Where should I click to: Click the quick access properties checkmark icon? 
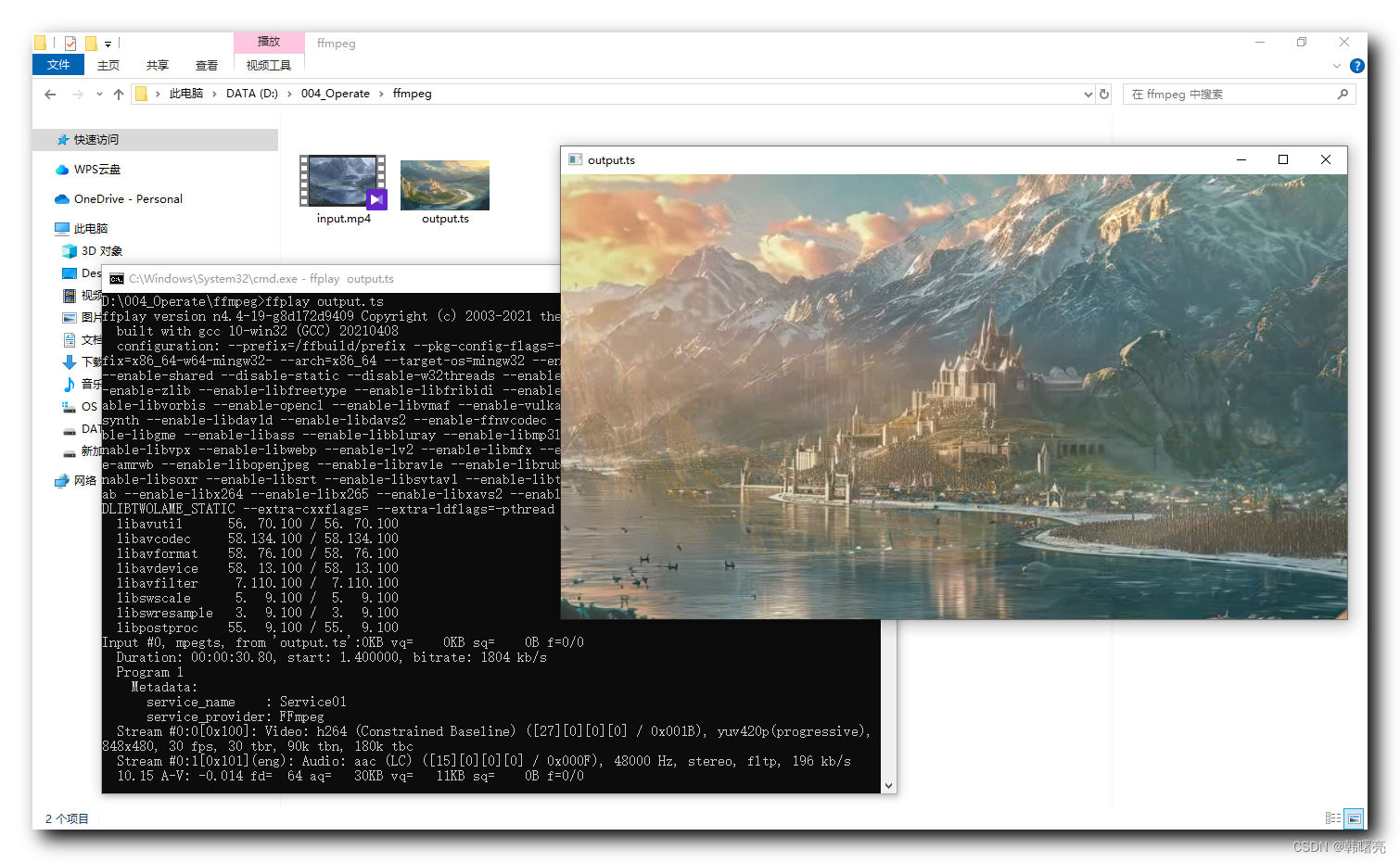point(70,43)
